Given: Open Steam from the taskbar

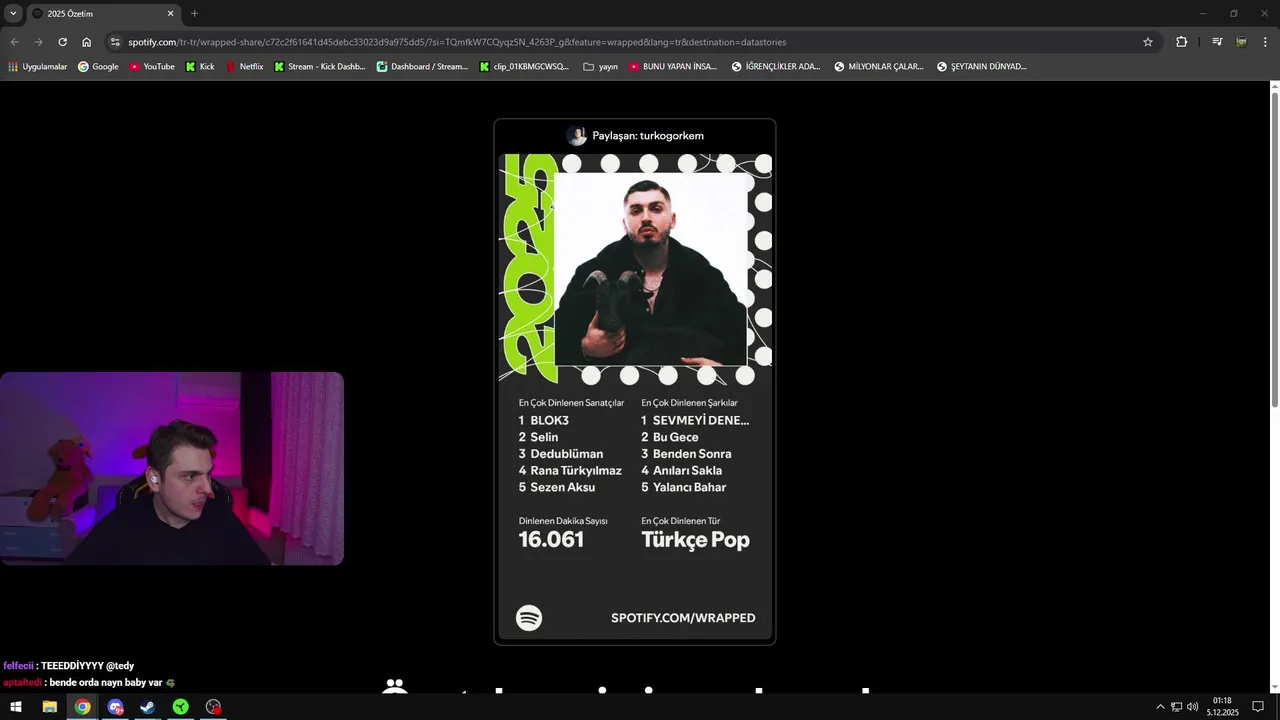Looking at the screenshot, I should click(x=147, y=707).
